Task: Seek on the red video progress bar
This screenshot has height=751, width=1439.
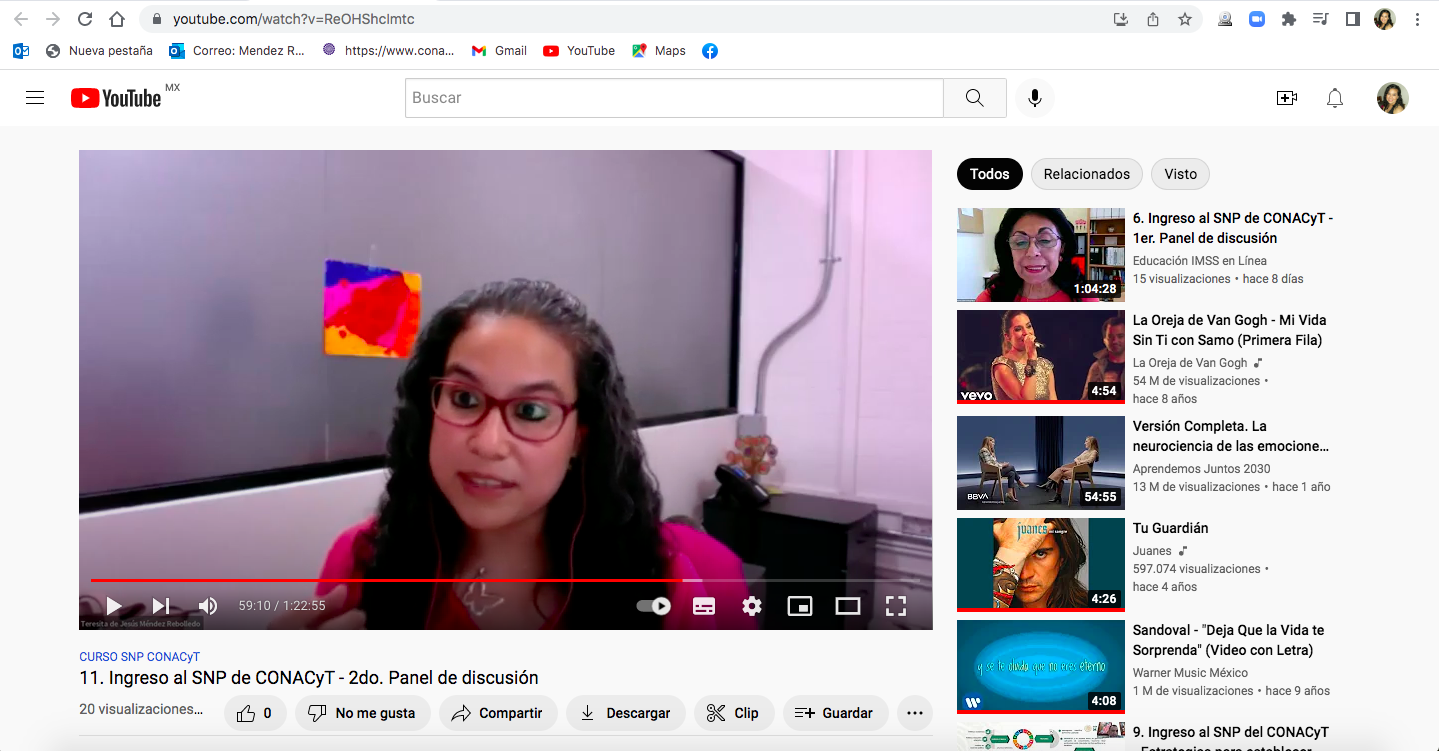Action: [506, 580]
